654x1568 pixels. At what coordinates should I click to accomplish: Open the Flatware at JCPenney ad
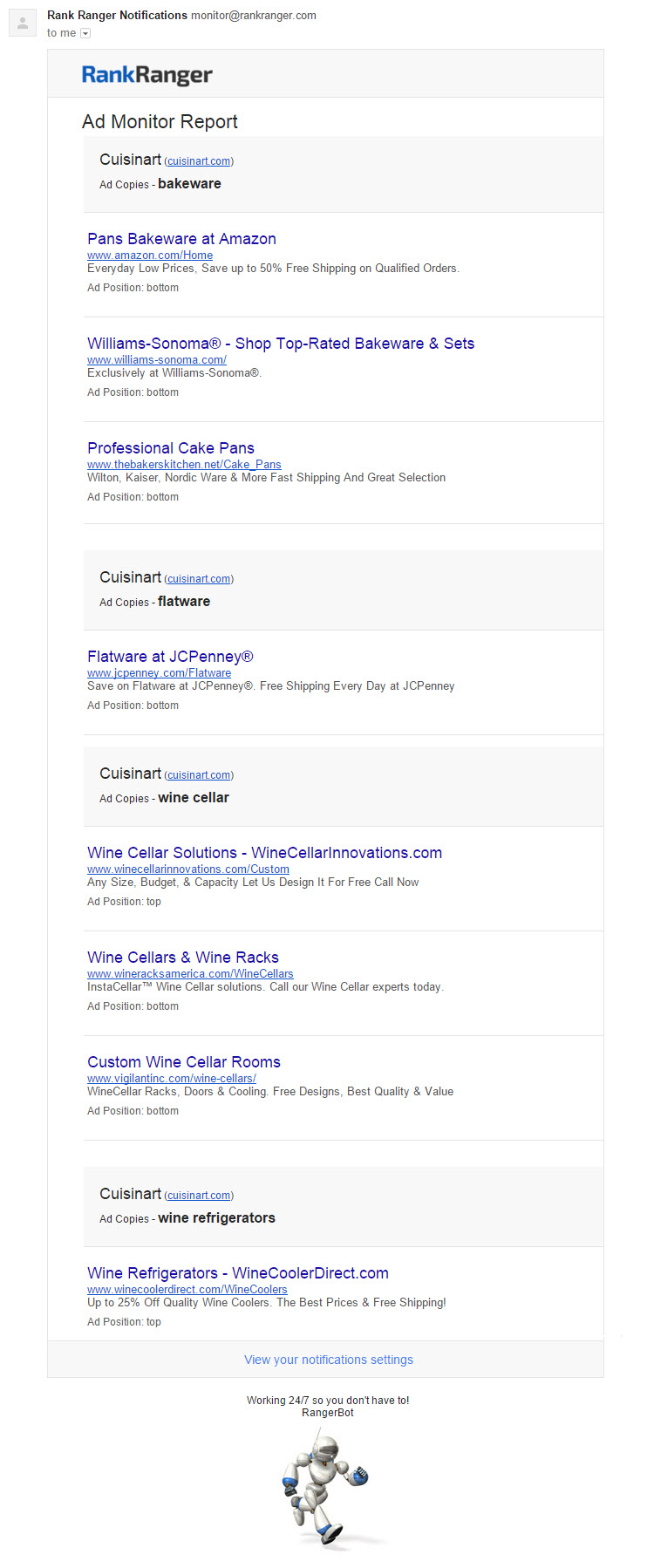click(170, 657)
